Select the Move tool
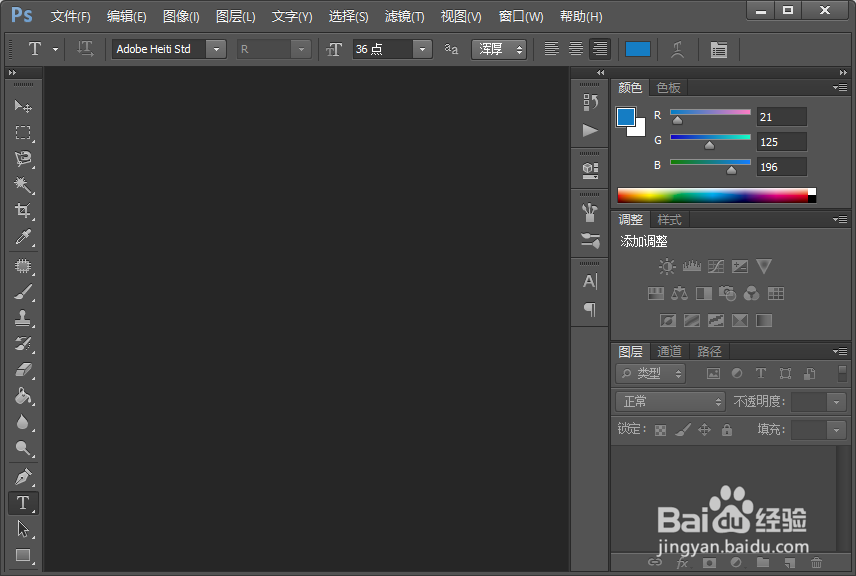The width and height of the screenshot is (856, 576). (23, 106)
